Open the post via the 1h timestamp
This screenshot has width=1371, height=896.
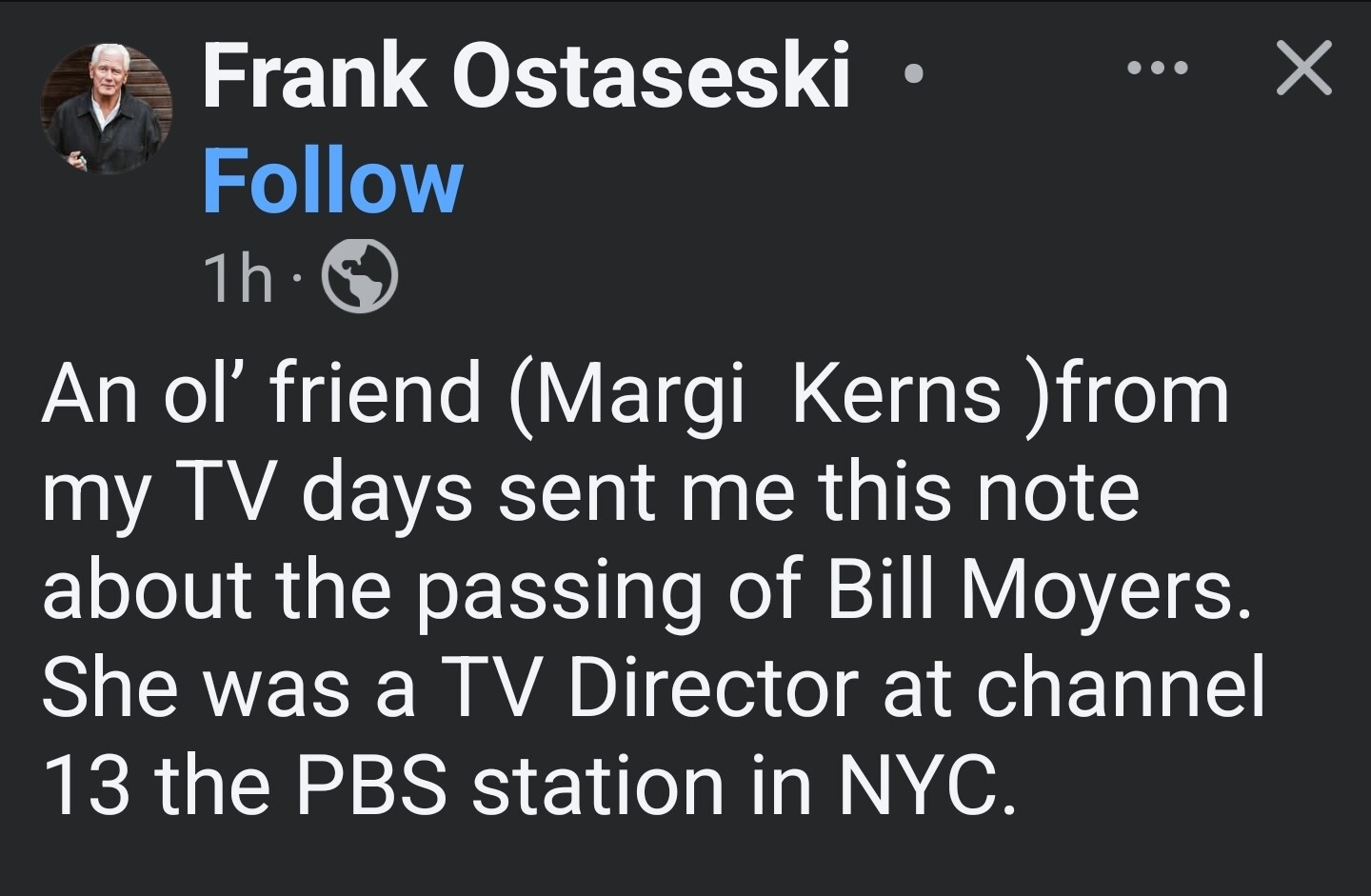[238, 278]
